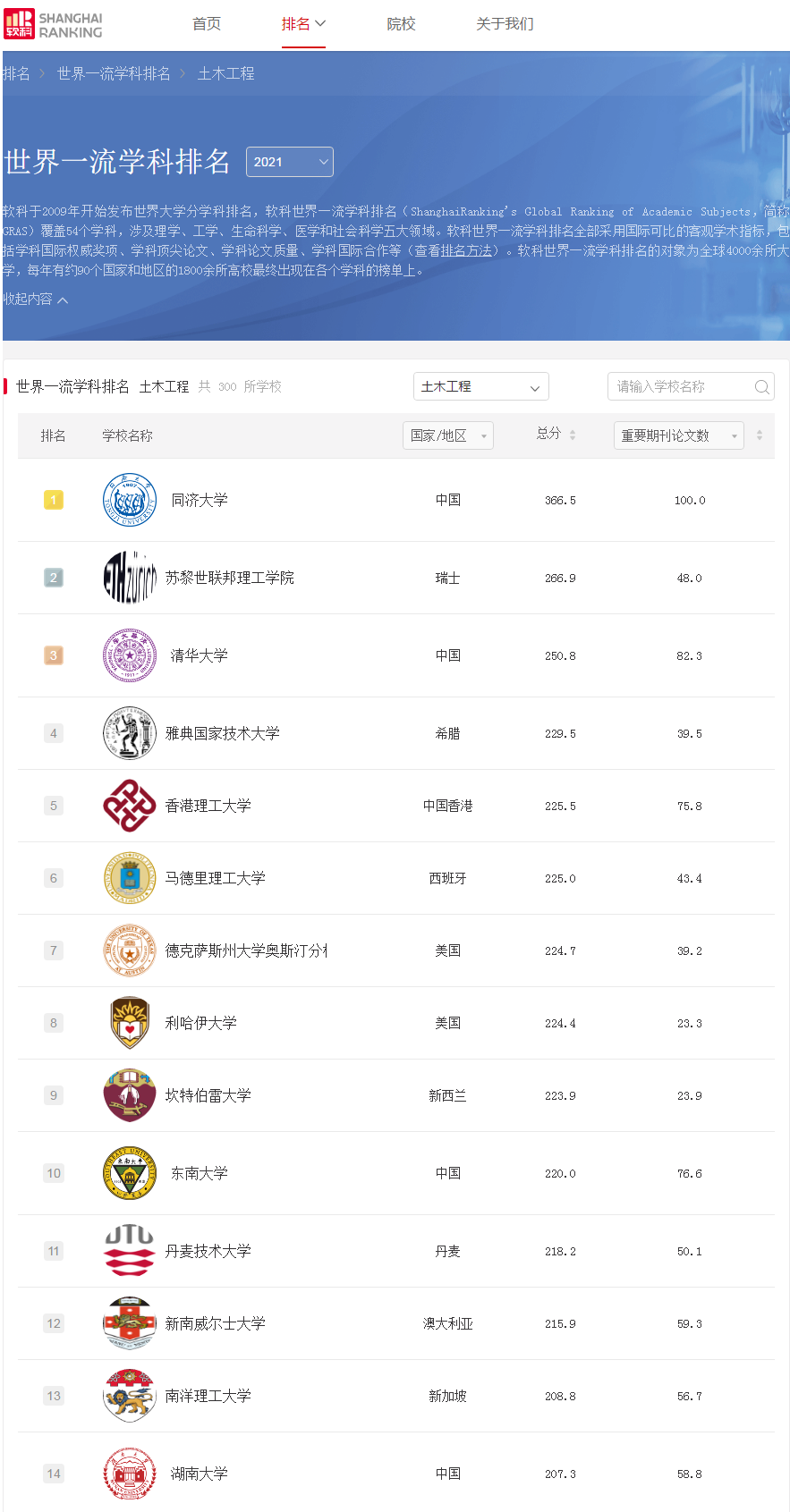Open the 排名方法 link
Viewport: 790px width, 1512px height.
click(x=466, y=251)
